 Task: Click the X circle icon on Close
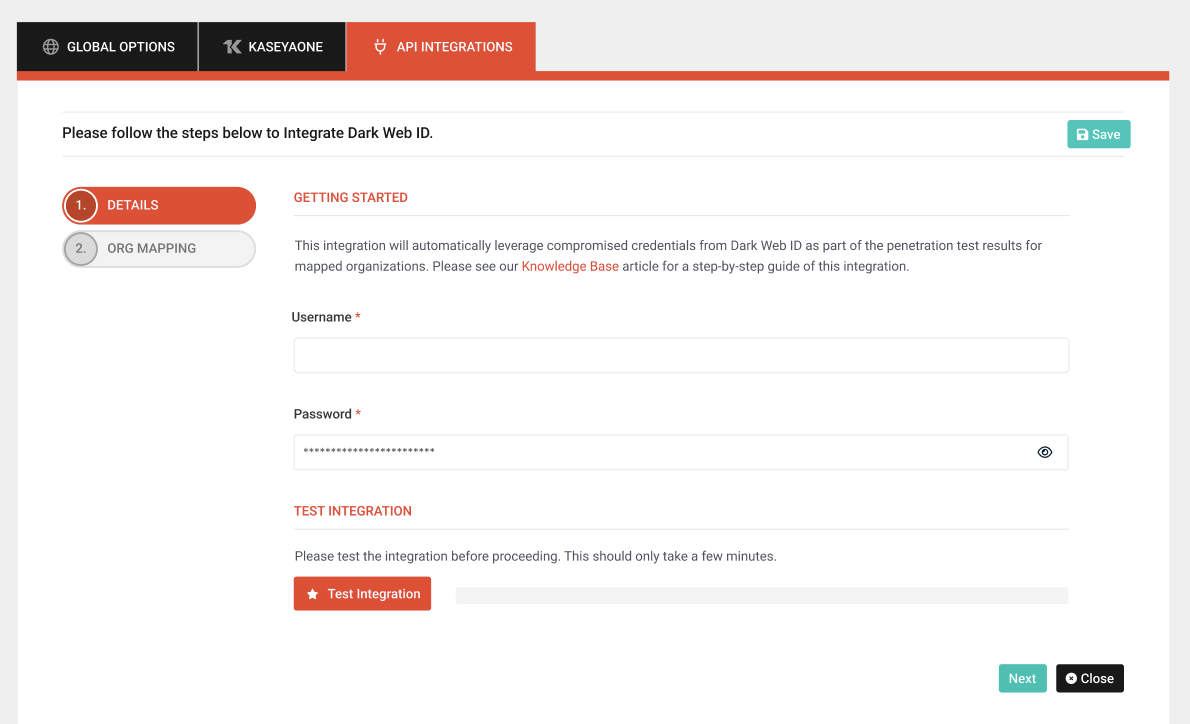pyautogui.click(x=1071, y=679)
